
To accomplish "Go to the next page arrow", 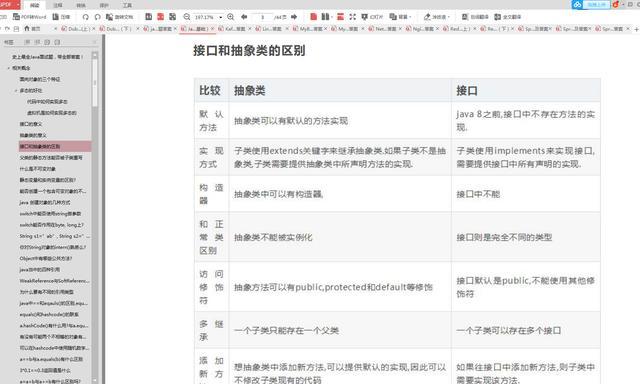I will coord(294,17).
